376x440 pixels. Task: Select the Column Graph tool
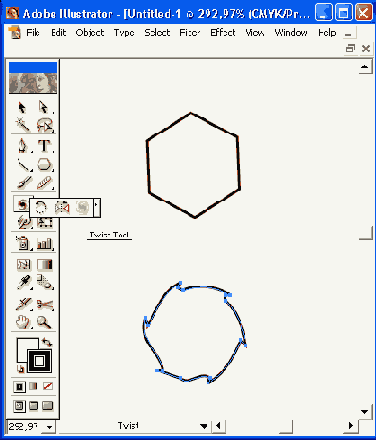pos(45,244)
